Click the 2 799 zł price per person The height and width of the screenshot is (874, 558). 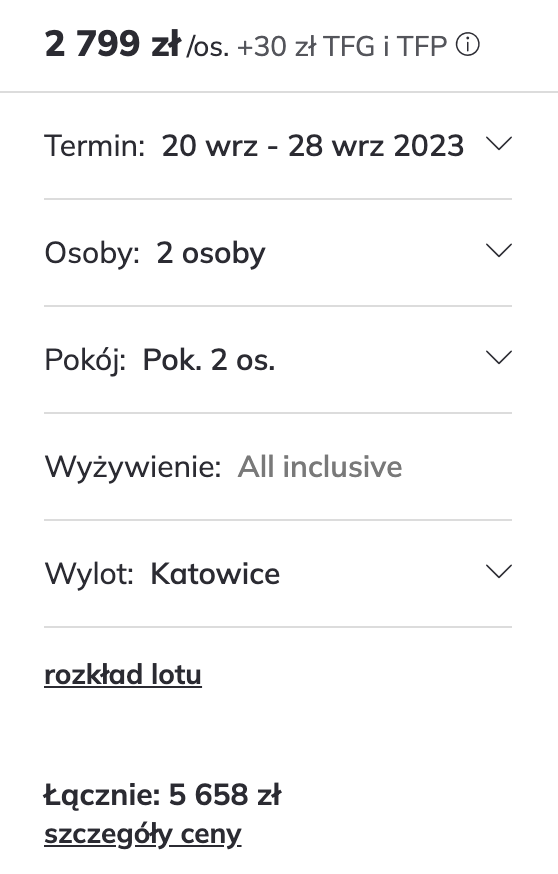113,44
